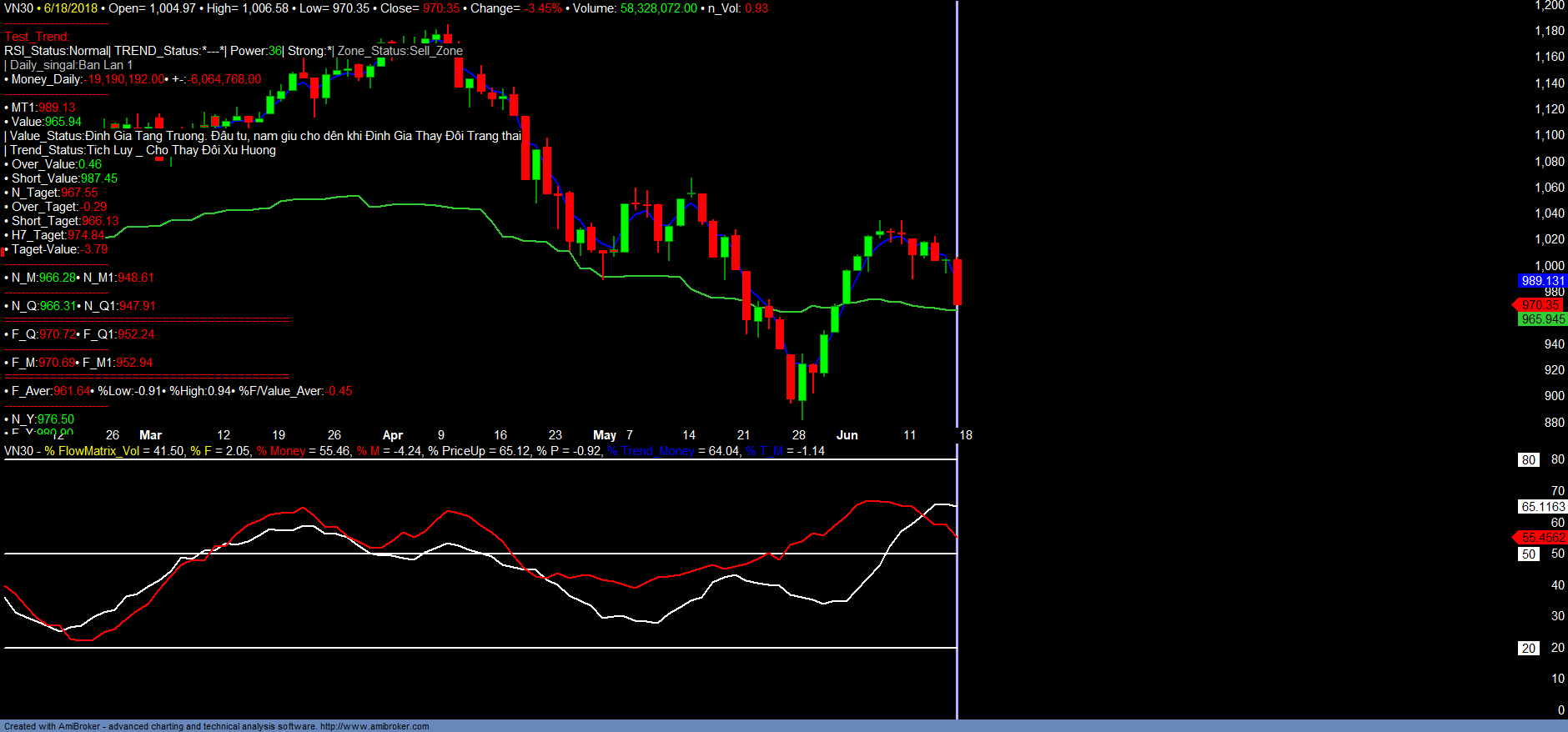
Task: Click the Jun month label on date axis
Action: [x=847, y=435]
